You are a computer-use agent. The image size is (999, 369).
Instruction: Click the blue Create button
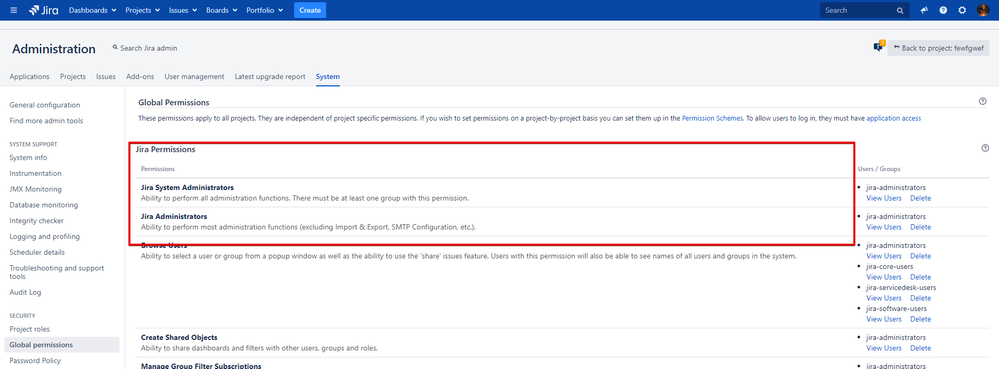coord(310,10)
